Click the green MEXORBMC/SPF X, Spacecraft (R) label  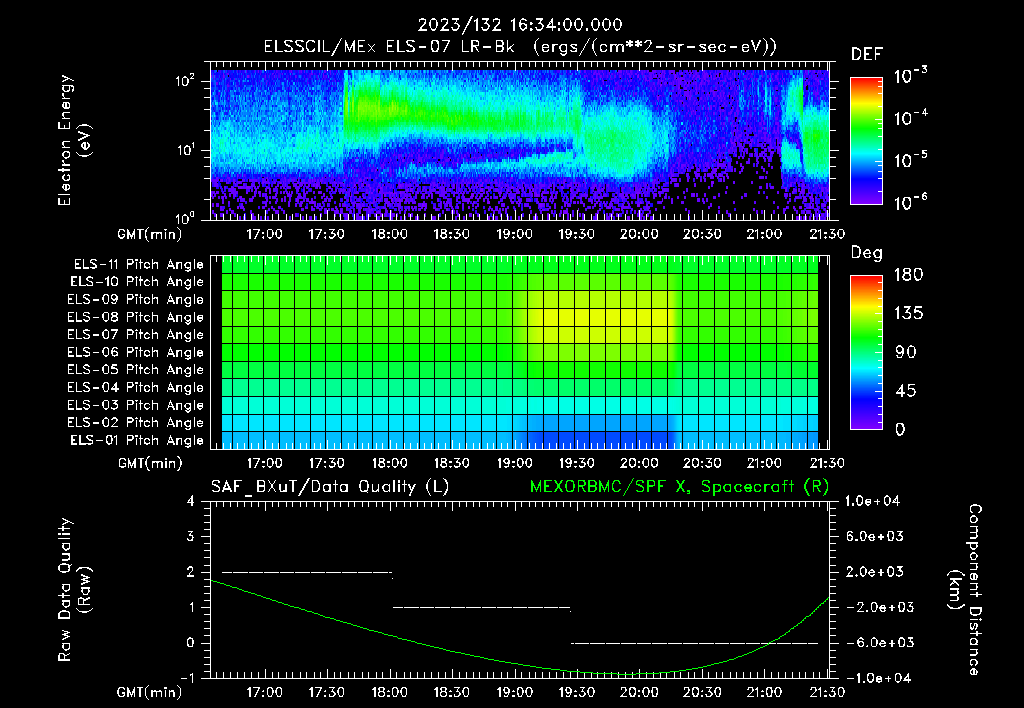point(679,487)
